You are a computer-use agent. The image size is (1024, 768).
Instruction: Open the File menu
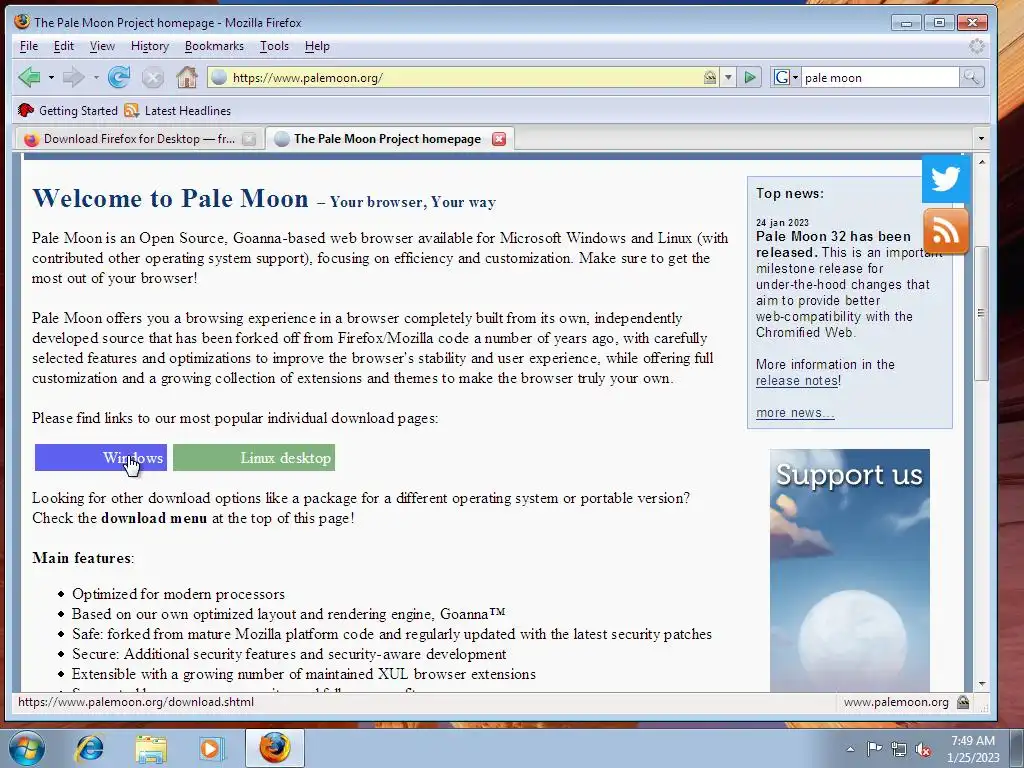29,46
